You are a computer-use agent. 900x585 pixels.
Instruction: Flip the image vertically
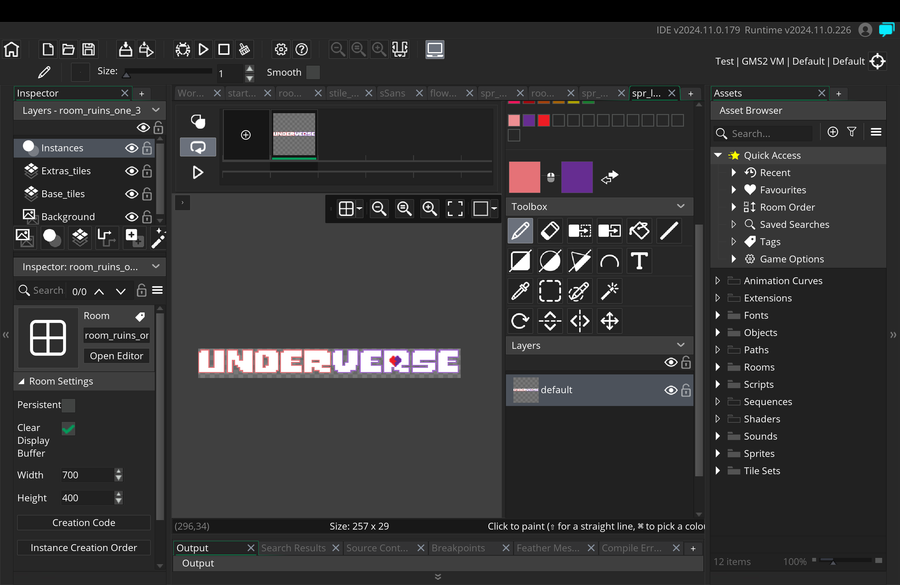pos(550,321)
